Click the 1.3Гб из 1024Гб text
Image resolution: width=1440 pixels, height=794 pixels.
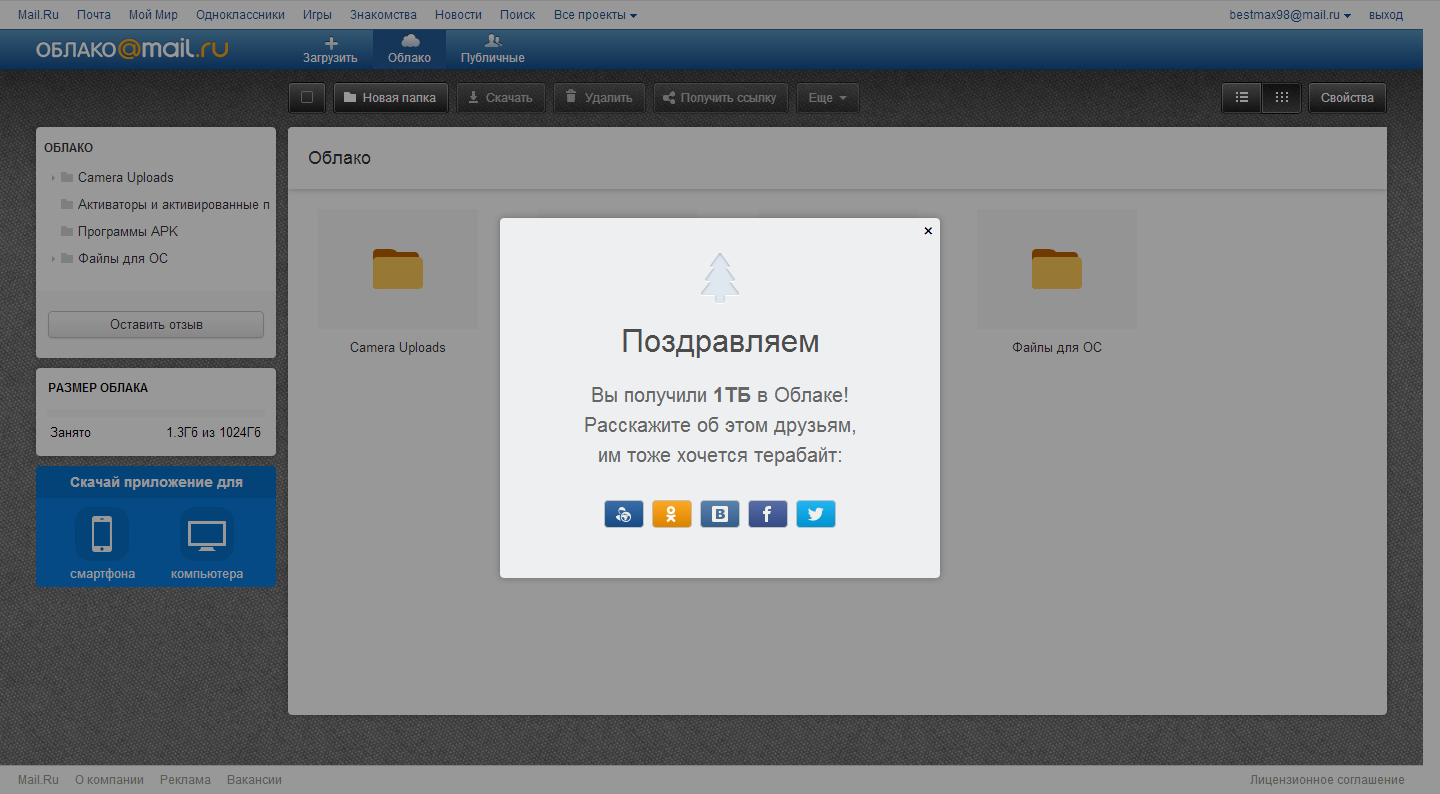point(214,433)
